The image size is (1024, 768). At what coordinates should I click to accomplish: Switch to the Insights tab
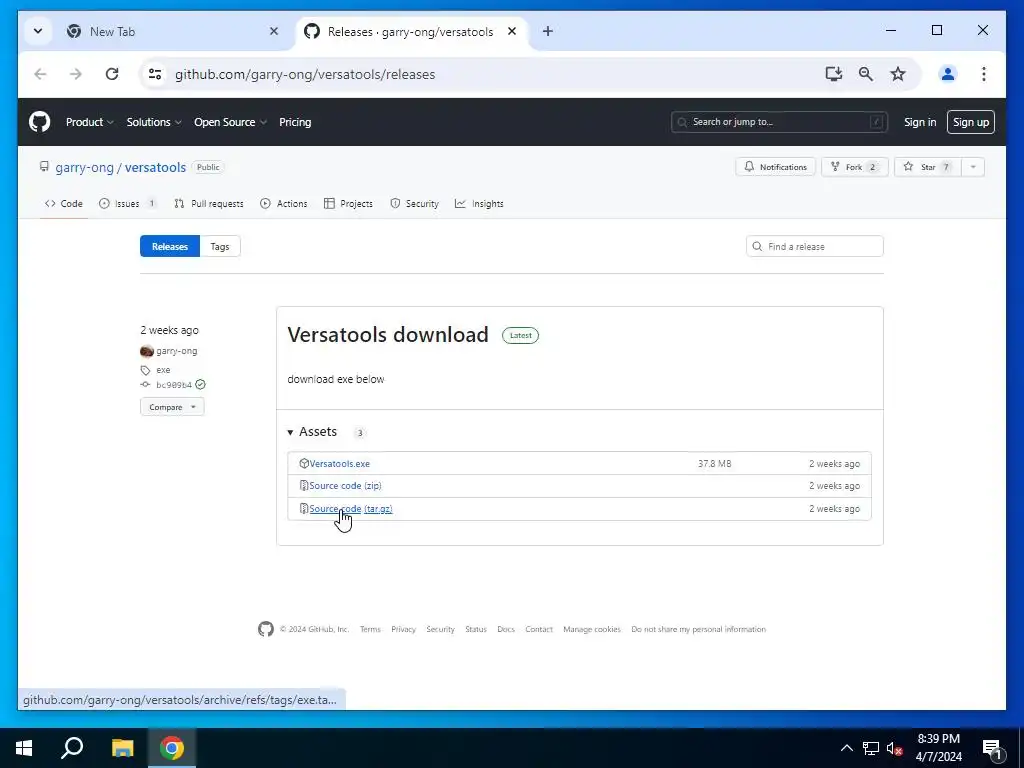(x=479, y=204)
